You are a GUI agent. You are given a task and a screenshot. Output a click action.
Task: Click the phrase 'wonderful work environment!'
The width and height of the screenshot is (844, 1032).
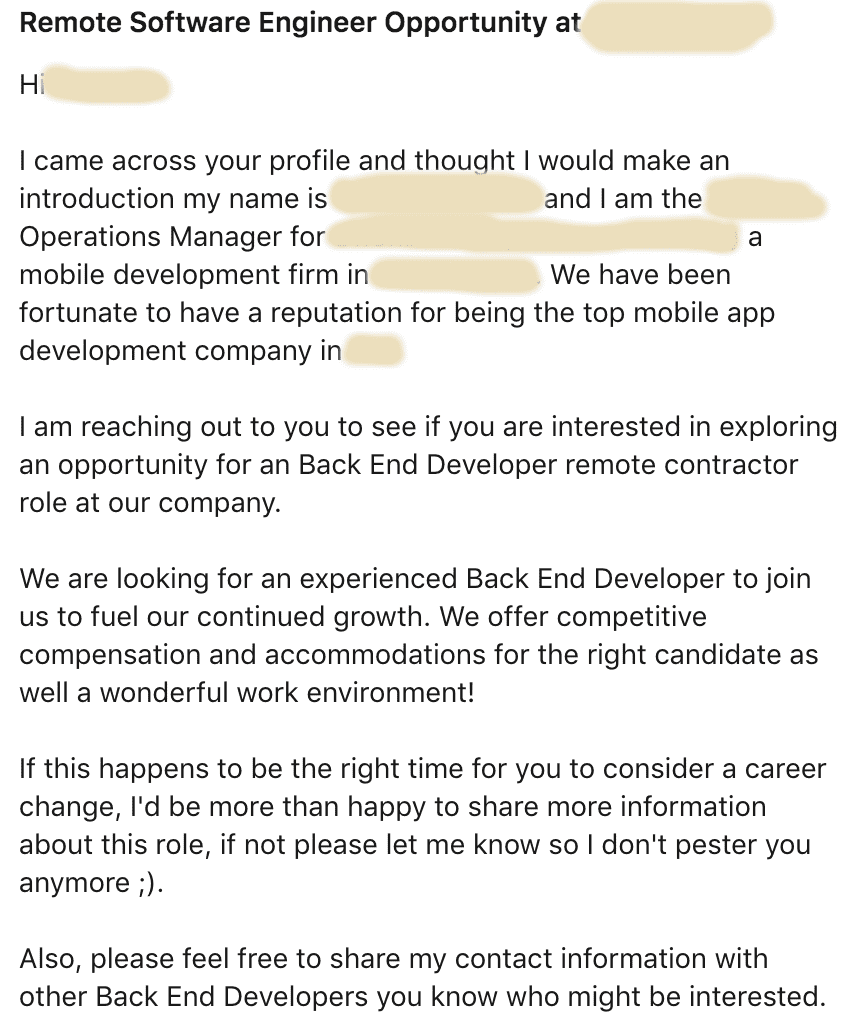(287, 693)
